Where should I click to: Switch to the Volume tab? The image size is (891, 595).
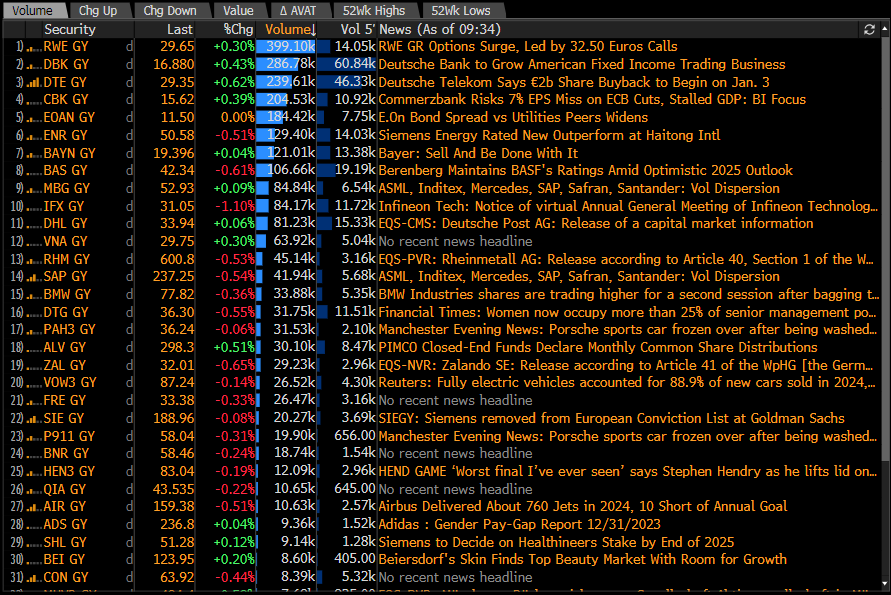pos(32,11)
